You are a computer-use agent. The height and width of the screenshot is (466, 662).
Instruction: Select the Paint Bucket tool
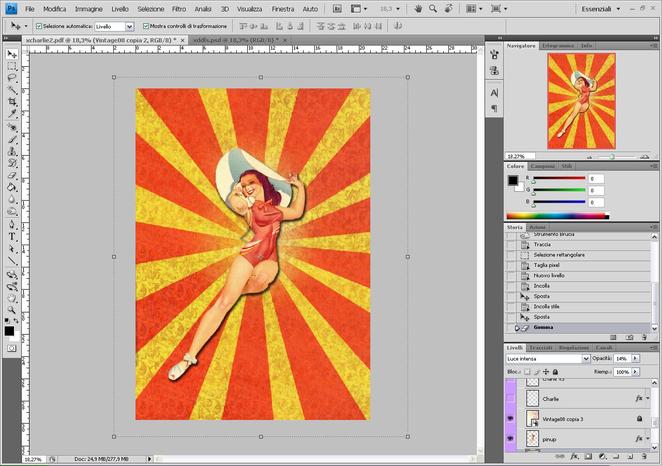click(x=12, y=187)
